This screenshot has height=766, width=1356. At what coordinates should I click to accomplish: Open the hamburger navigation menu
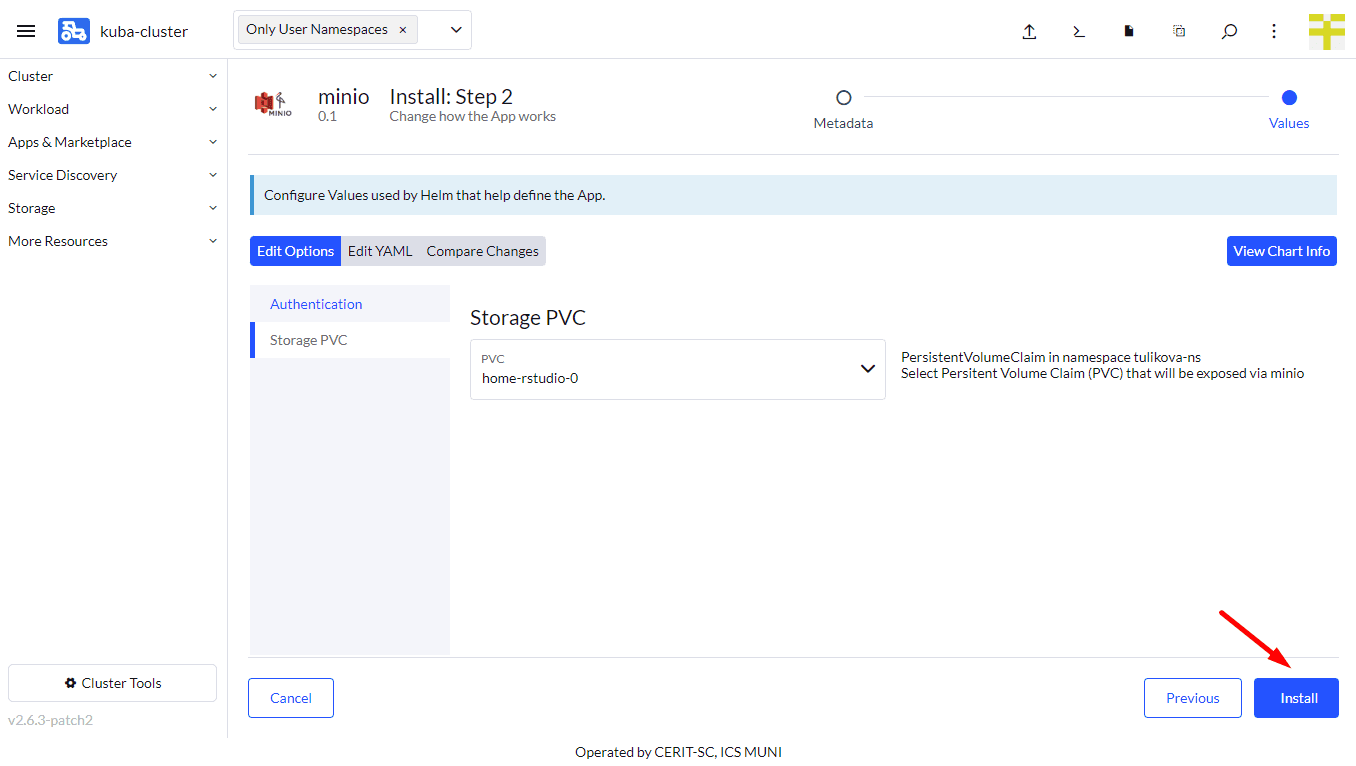pos(26,31)
